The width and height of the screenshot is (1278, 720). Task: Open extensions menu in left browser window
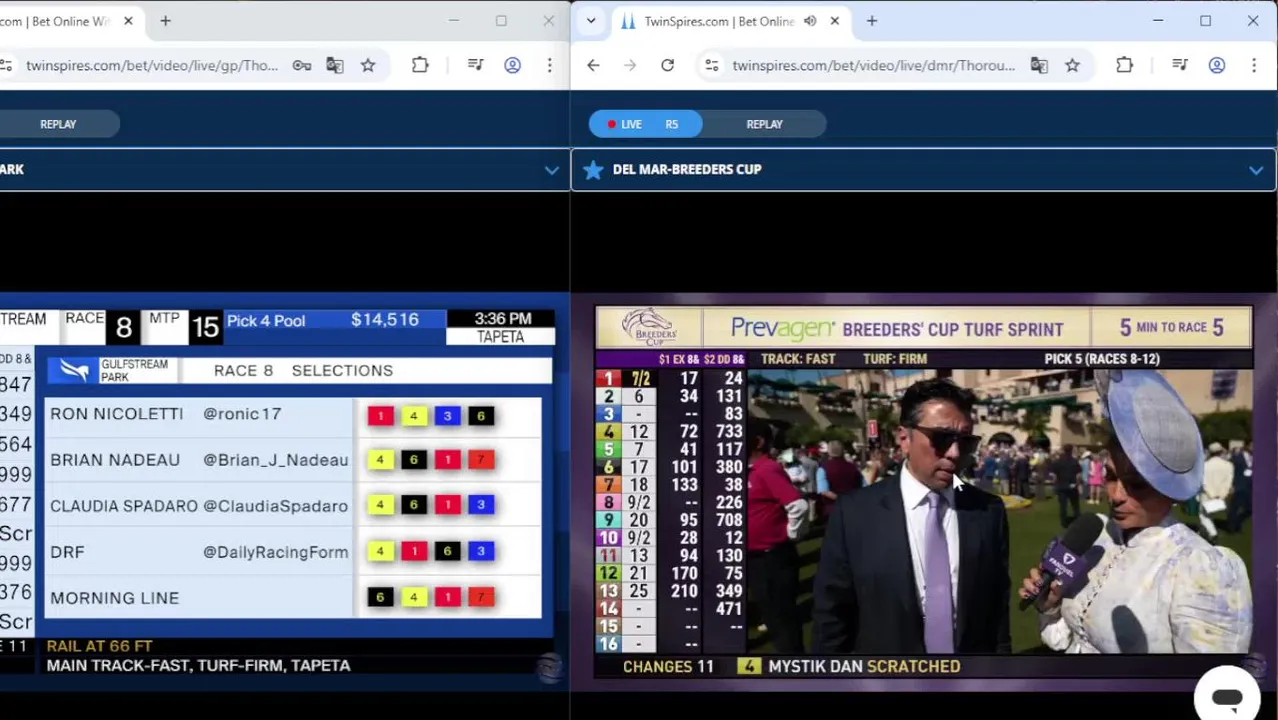tap(420, 66)
